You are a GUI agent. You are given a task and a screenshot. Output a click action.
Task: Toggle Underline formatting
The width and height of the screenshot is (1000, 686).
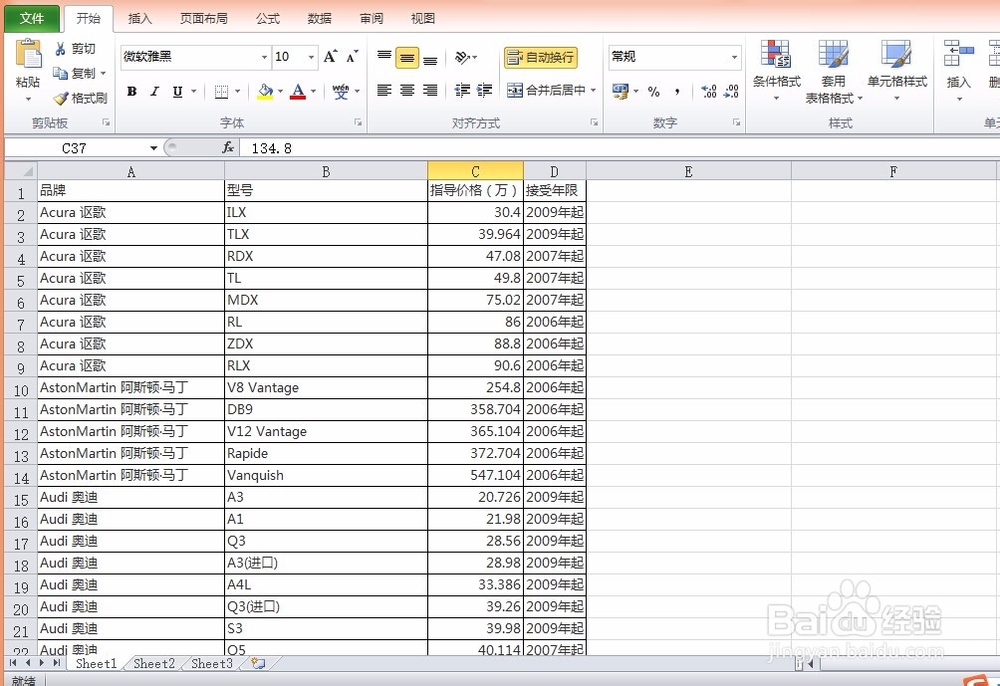coord(177,92)
